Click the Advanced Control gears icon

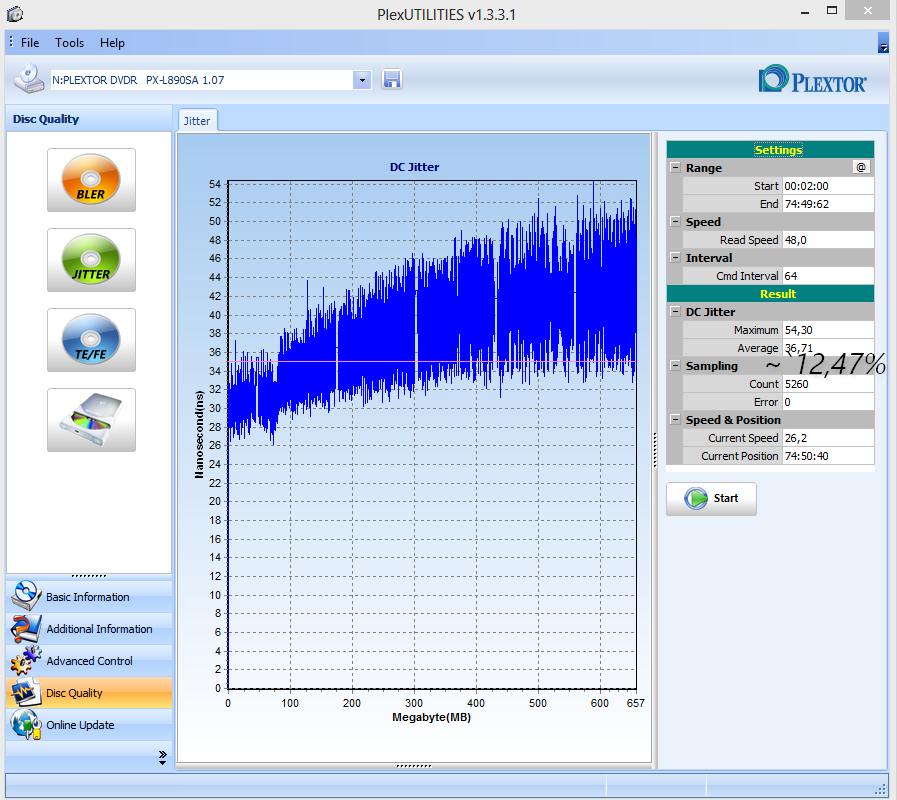tap(25, 660)
